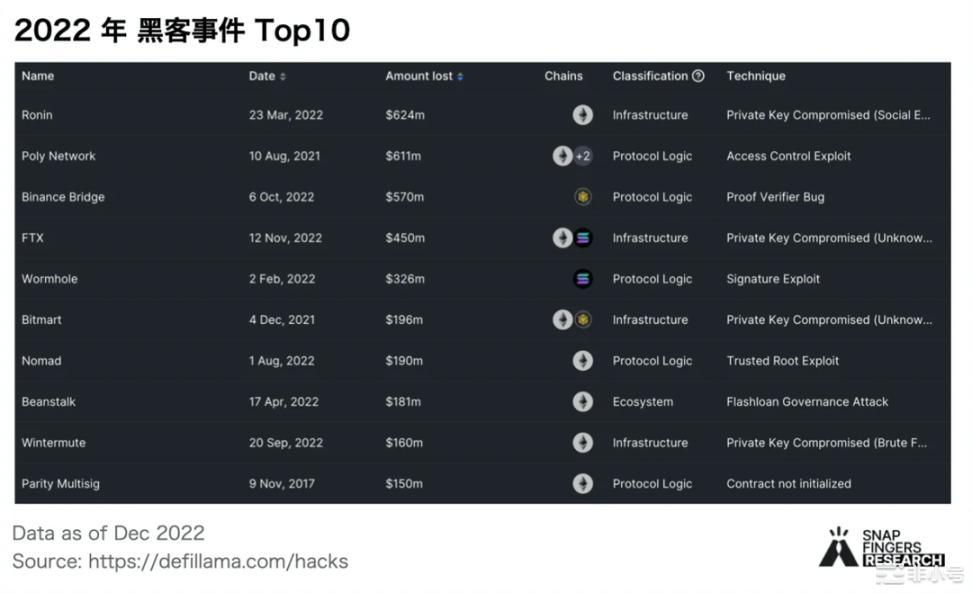Open the Beanstalk hack entry
This screenshot has height=593, width=972.
click(x=49, y=402)
